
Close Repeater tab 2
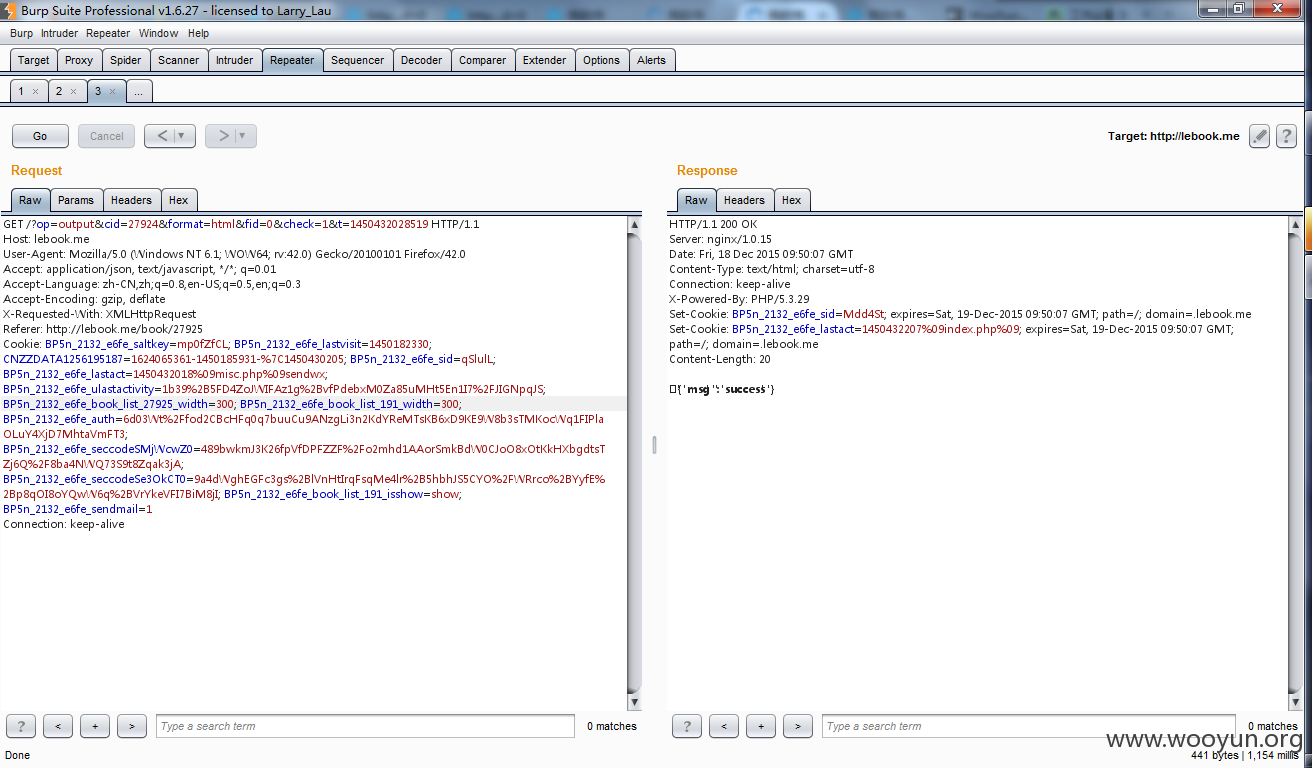73,91
